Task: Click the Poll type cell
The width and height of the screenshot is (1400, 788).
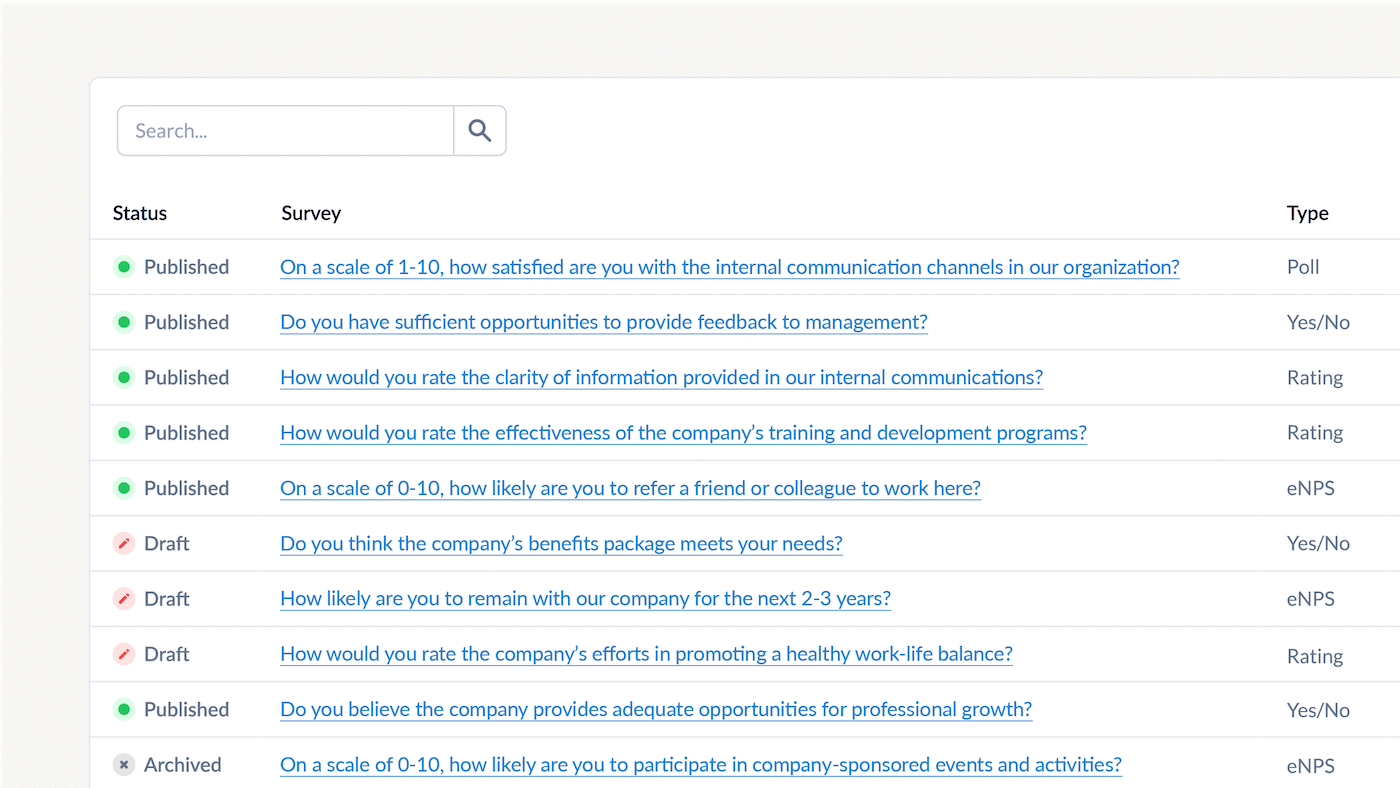Action: (1303, 267)
